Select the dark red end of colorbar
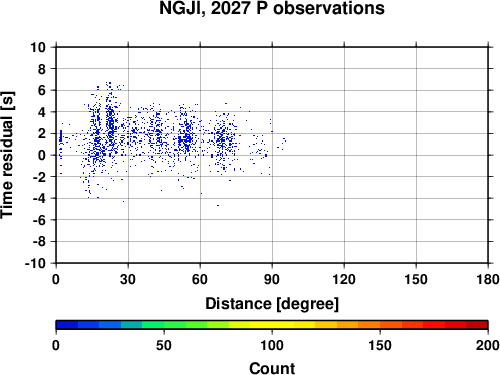This screenshot has height=375, width=500. 477,325
